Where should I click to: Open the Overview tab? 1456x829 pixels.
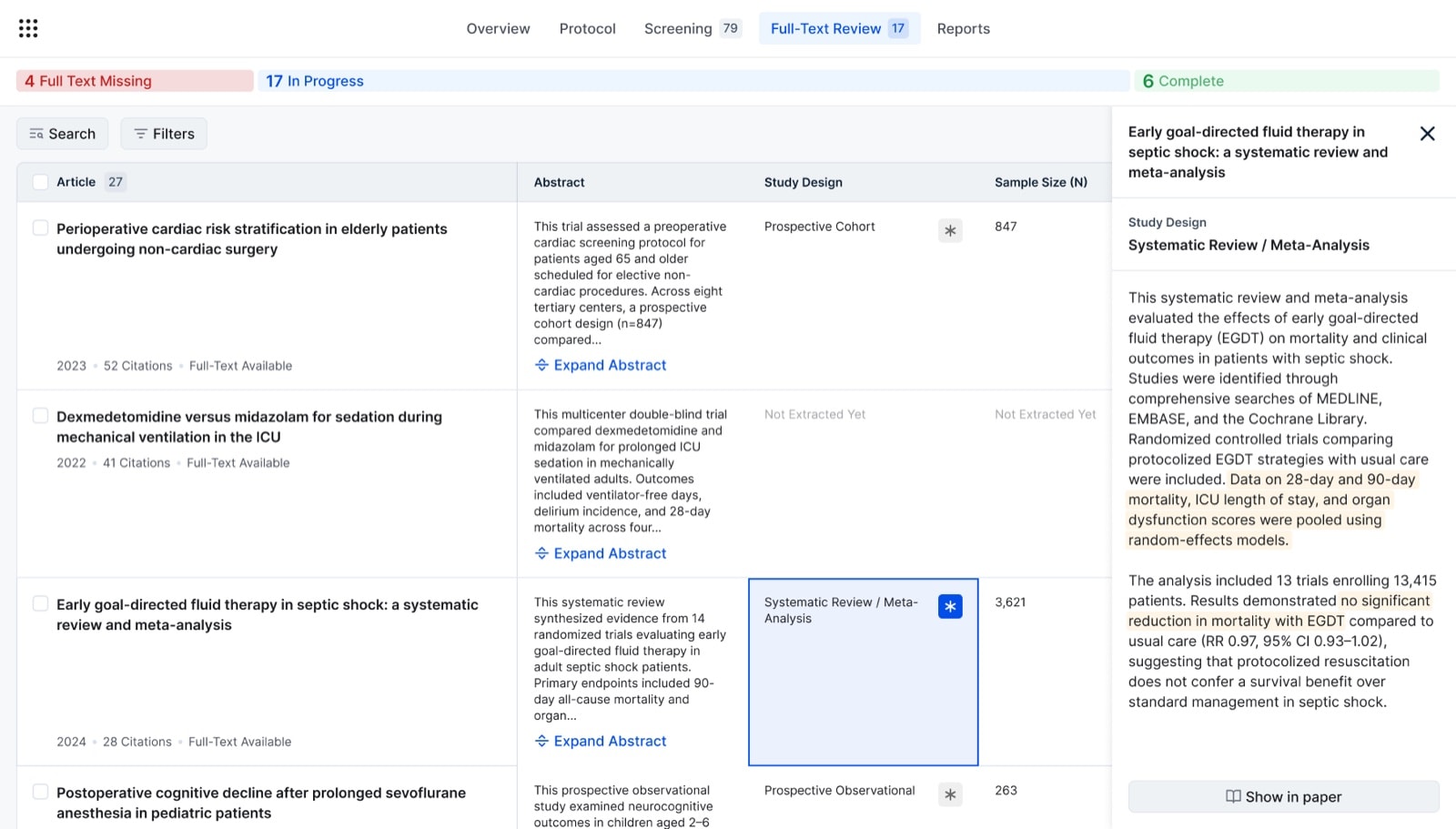498,28
